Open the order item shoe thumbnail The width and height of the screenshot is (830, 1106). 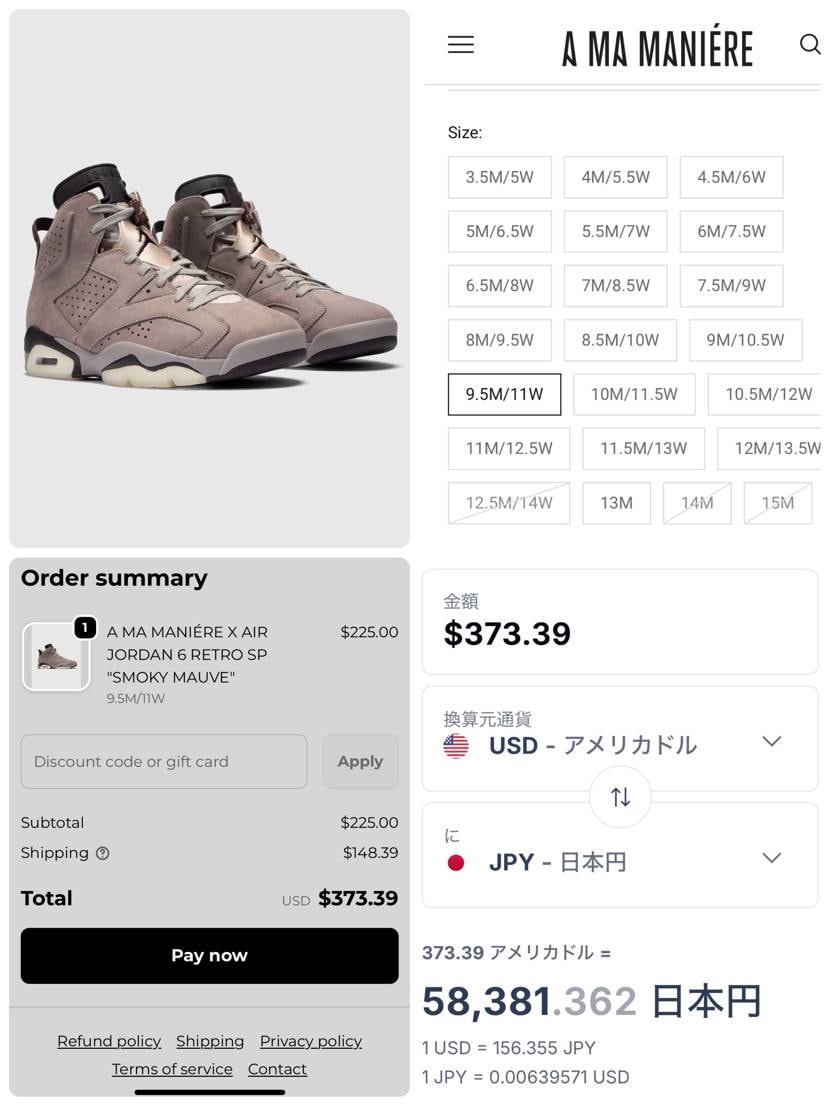(56, 657)
